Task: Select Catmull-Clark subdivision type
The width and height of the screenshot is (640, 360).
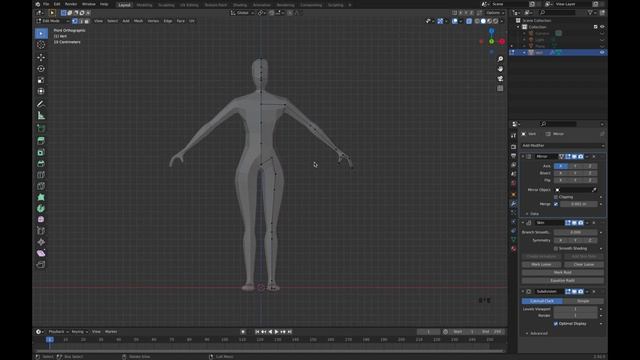Action: coord(542,301)
